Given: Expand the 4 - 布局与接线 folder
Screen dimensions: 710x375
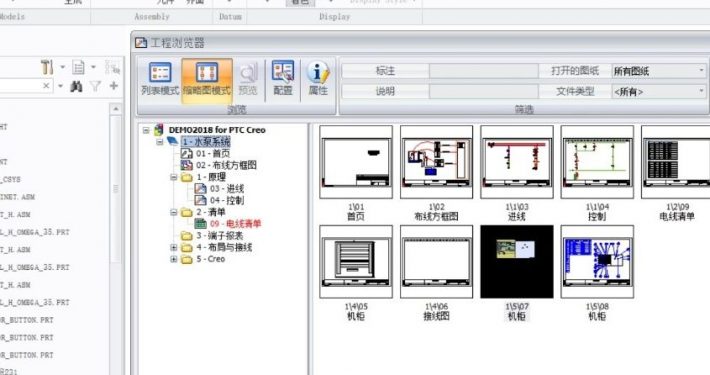Looking at the screenshot, I should click(173, 247).
